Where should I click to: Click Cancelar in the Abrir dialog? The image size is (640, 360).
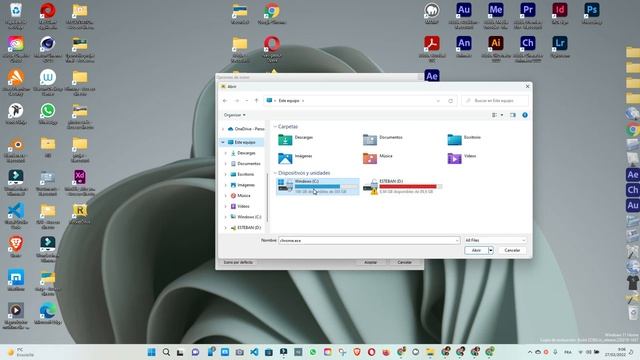[512, 250]
